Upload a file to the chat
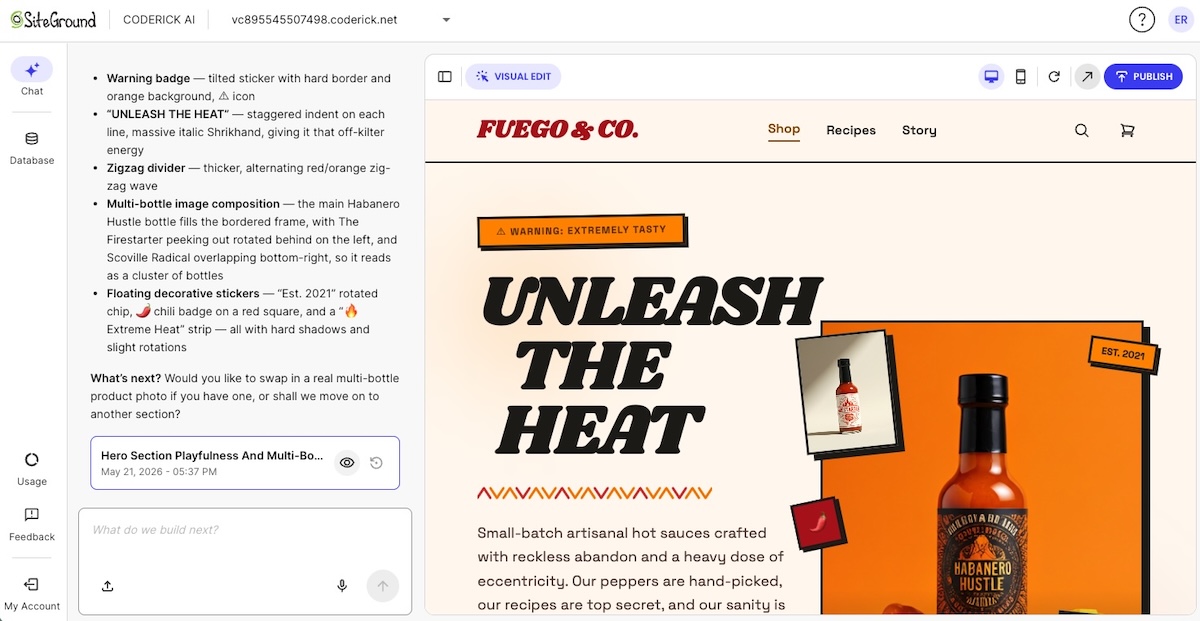Screen dimensions: 1200x621 click(108, 586)
